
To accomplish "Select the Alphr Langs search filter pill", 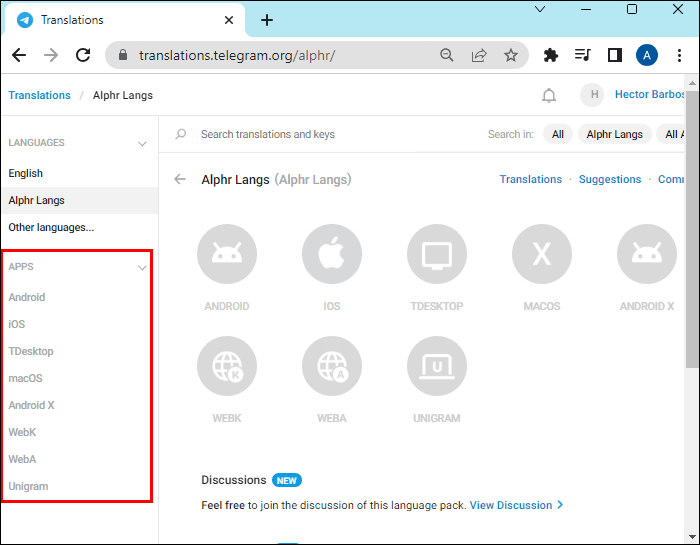I will coord(614,134).
